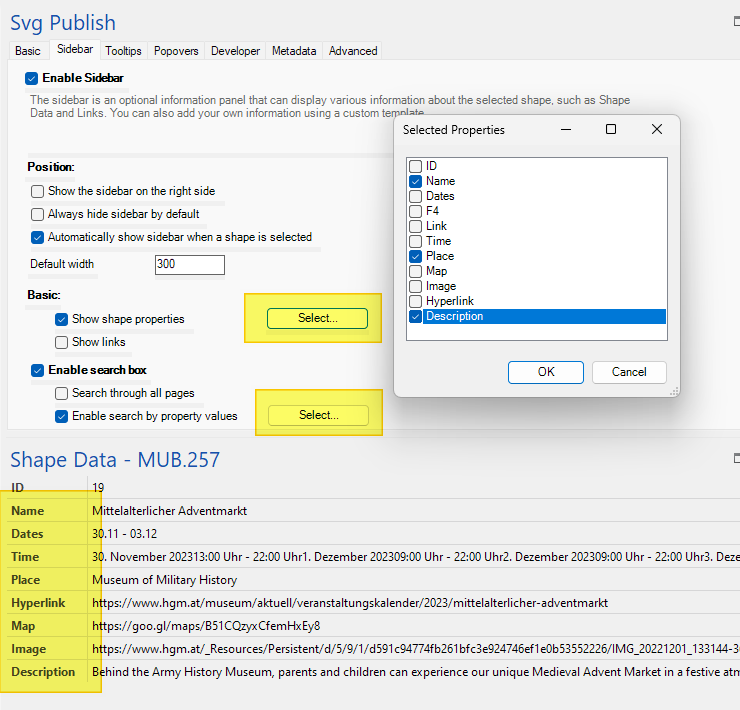Screen dimensions: 740x710
Task: Open the Advanced tab
Action: click(353, 51)
